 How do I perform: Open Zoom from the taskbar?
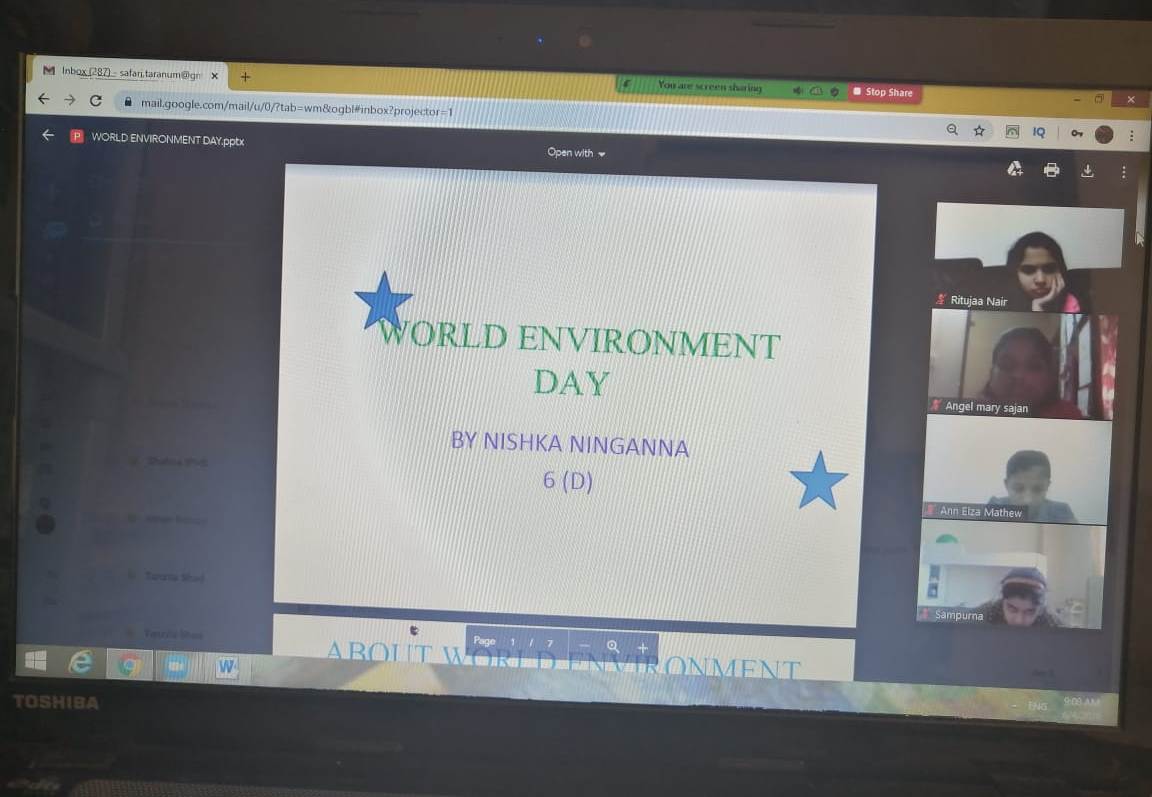pyautogui.click(x=176, y=666)
